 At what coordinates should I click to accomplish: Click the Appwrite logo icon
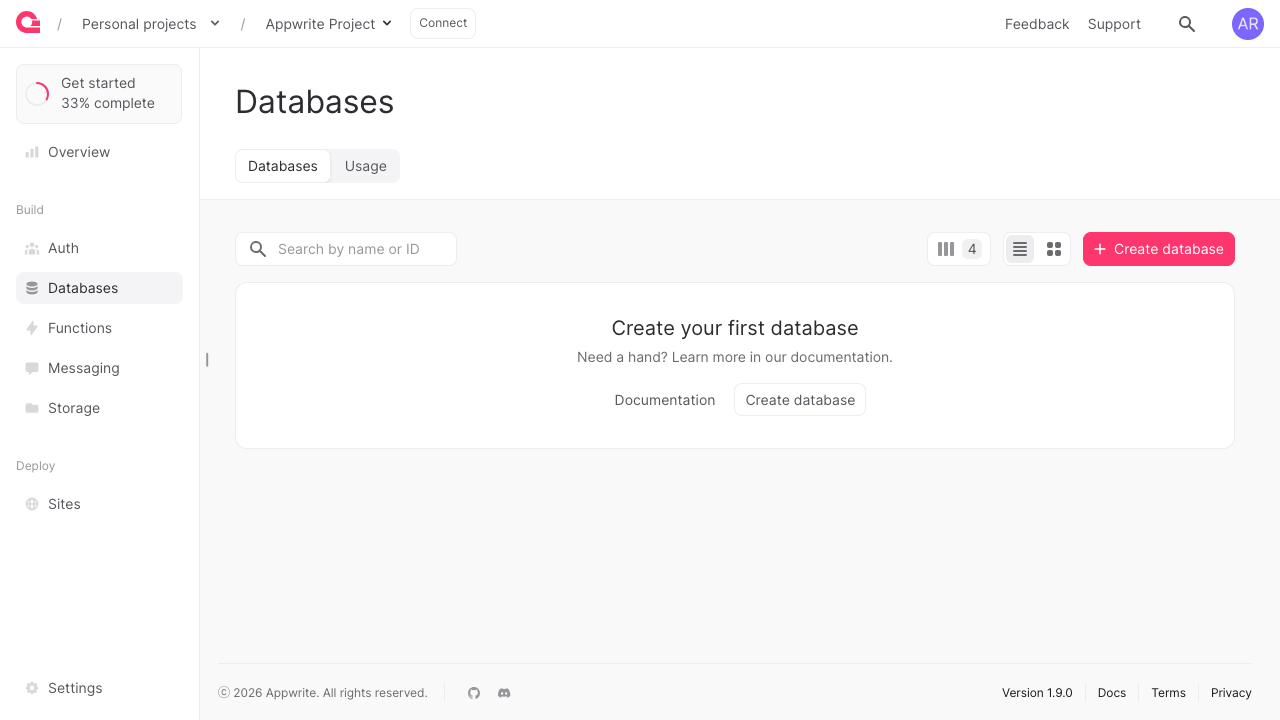[x=28, y=23]
